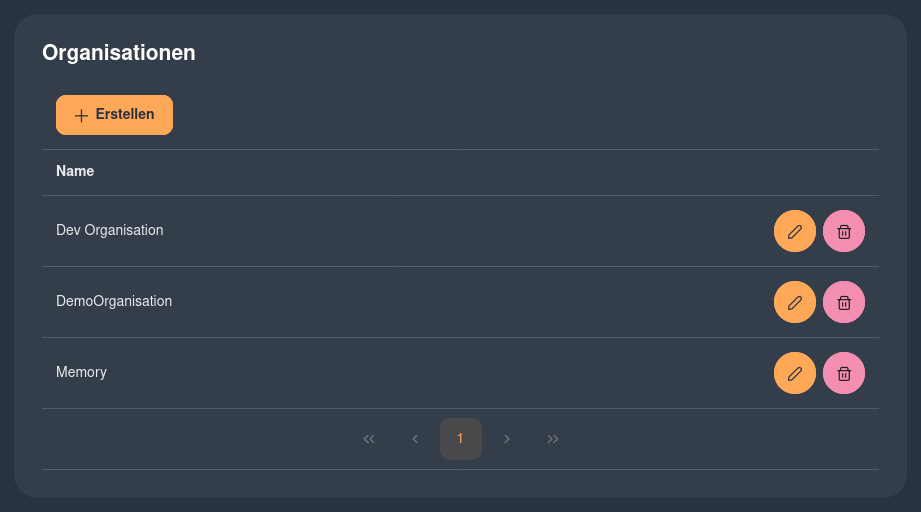Click empty area of Dev Organisation row
This screenshot has height=512, width=921.
(x=441, y=231)
